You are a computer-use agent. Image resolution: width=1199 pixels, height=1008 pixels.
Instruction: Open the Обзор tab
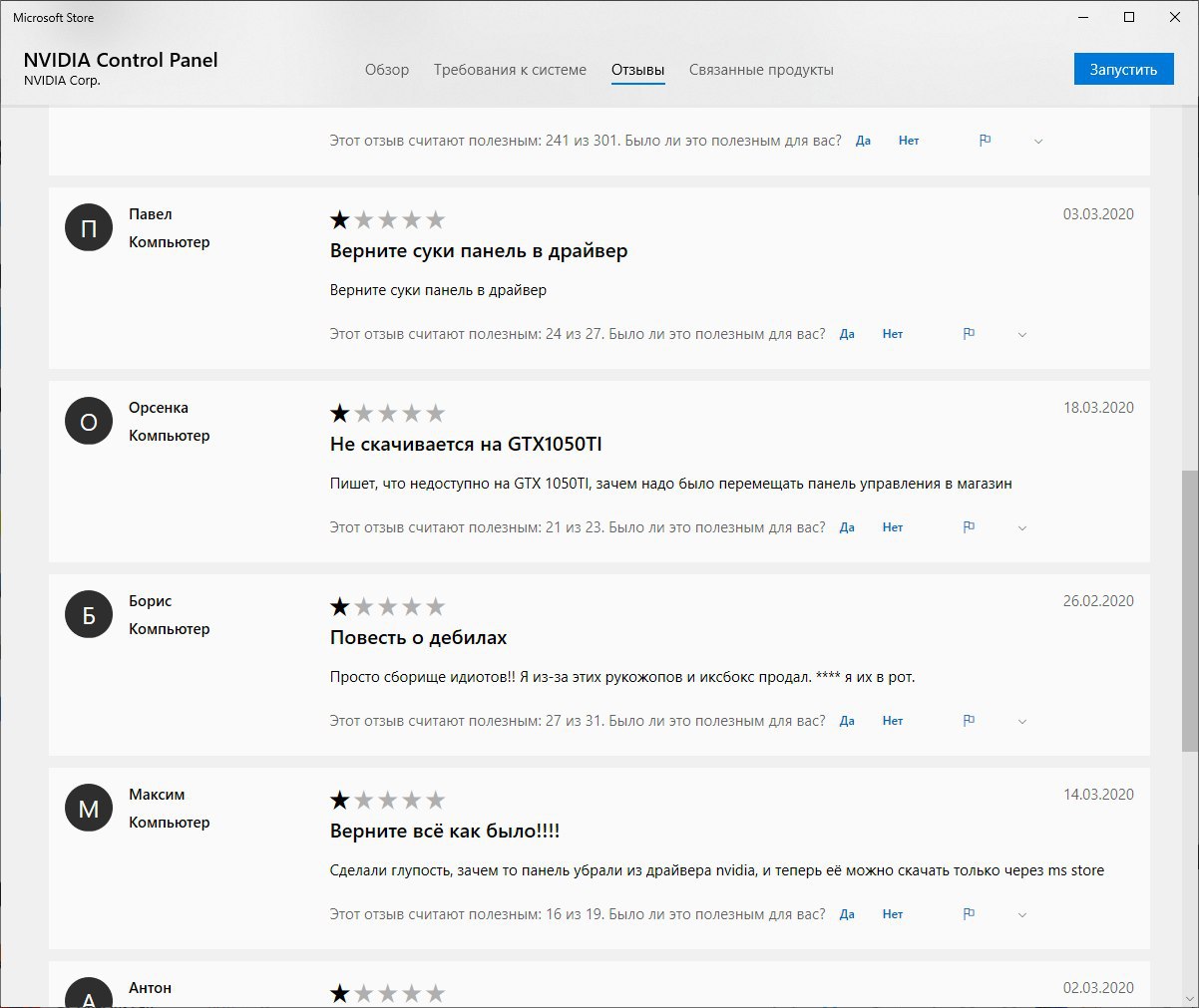tap(387, 70)
